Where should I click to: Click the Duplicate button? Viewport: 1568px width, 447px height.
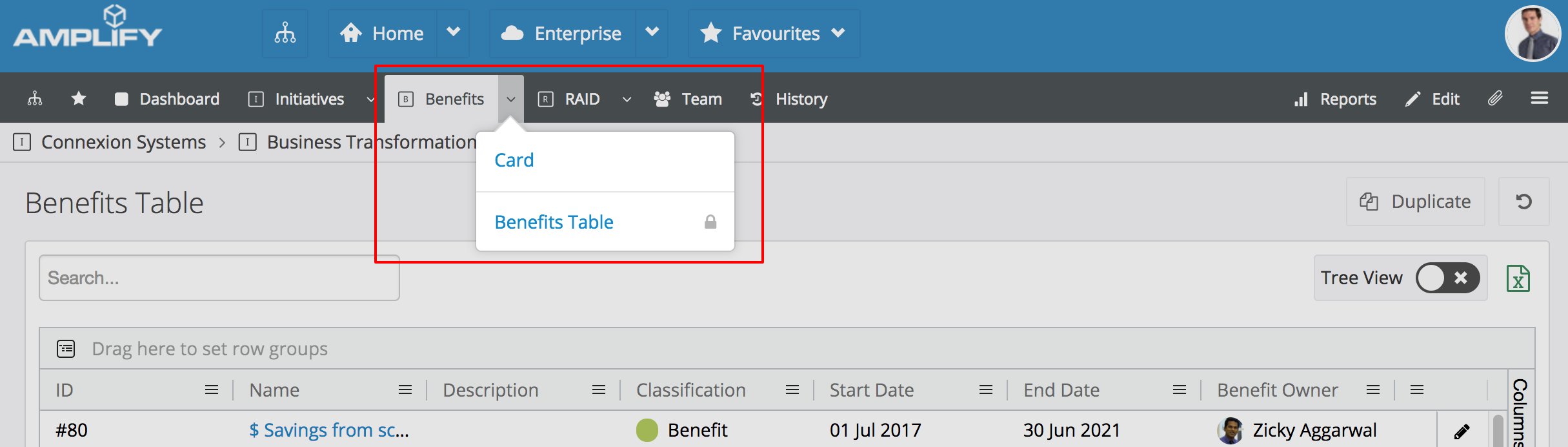click(1416, 202)
